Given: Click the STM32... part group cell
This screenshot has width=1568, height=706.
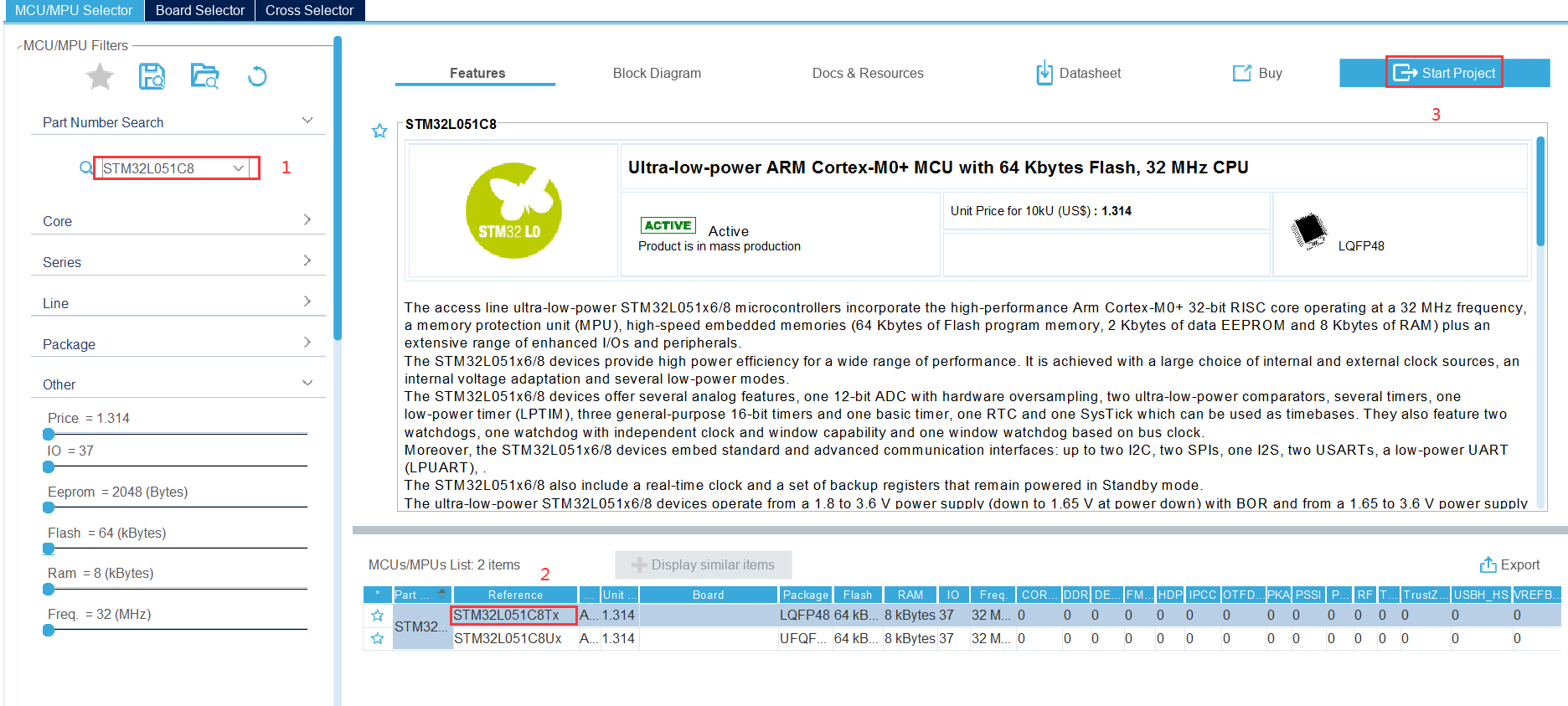Looking at the screenshot, I should tap(422, 626).
